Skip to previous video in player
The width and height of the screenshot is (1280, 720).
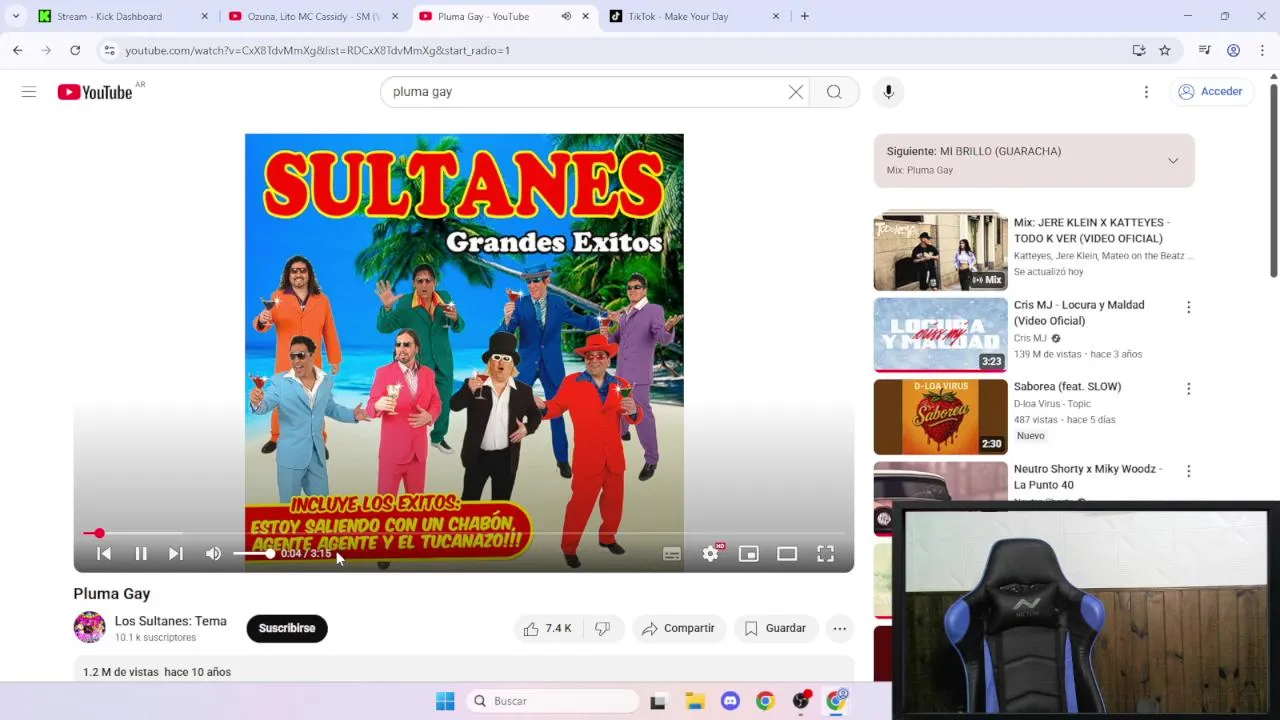104,553
